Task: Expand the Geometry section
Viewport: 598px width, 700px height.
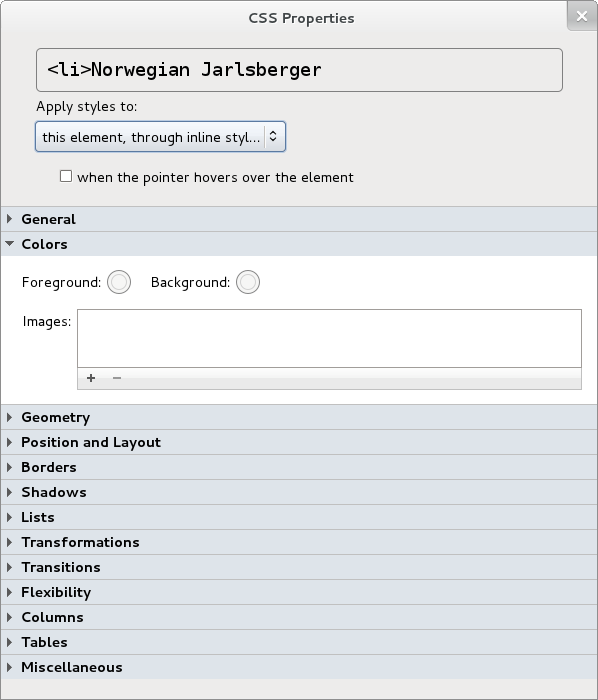Action: [299, 417]
